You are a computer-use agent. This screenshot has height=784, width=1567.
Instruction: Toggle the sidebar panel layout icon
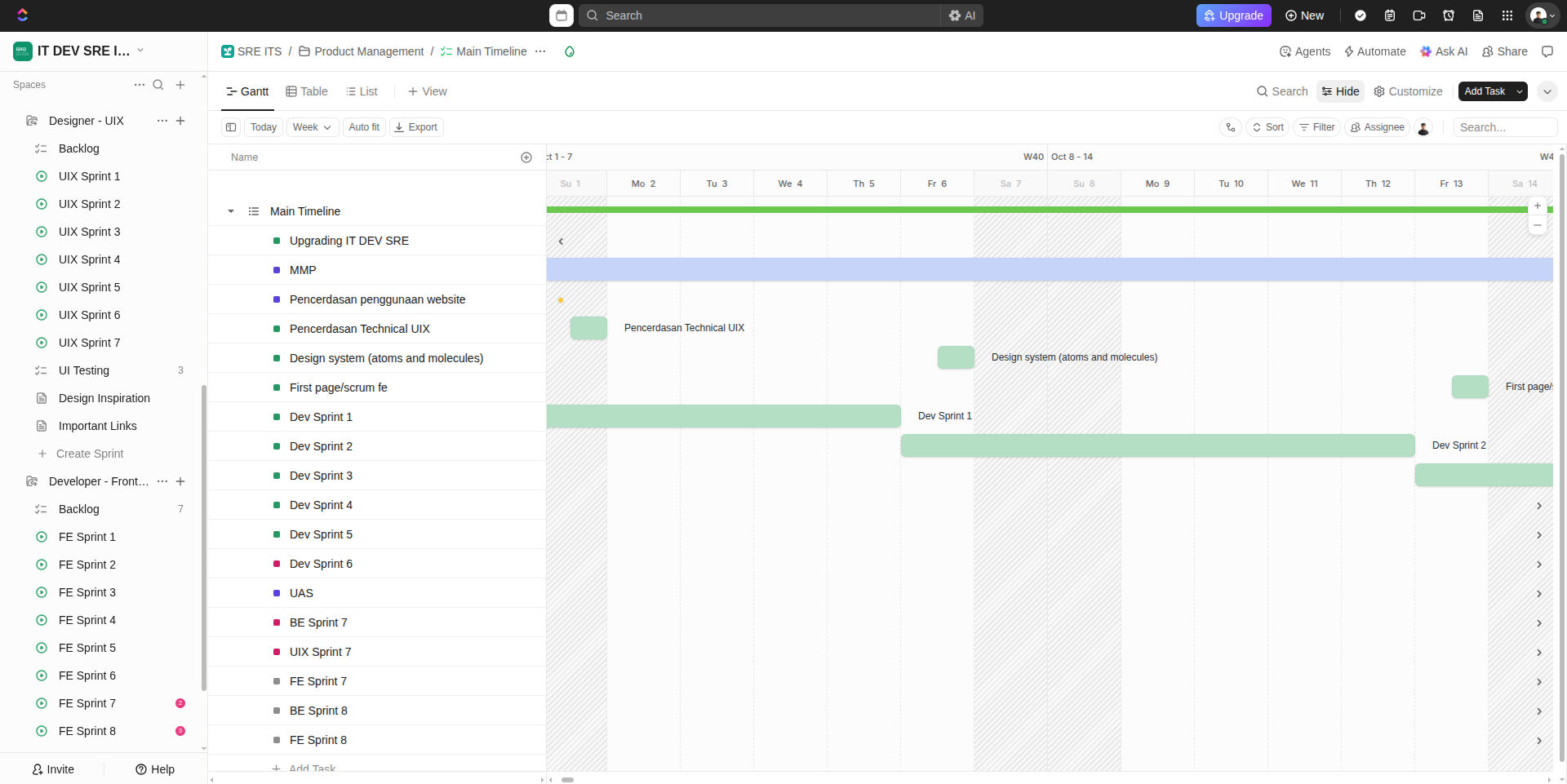tap(231, 127)
